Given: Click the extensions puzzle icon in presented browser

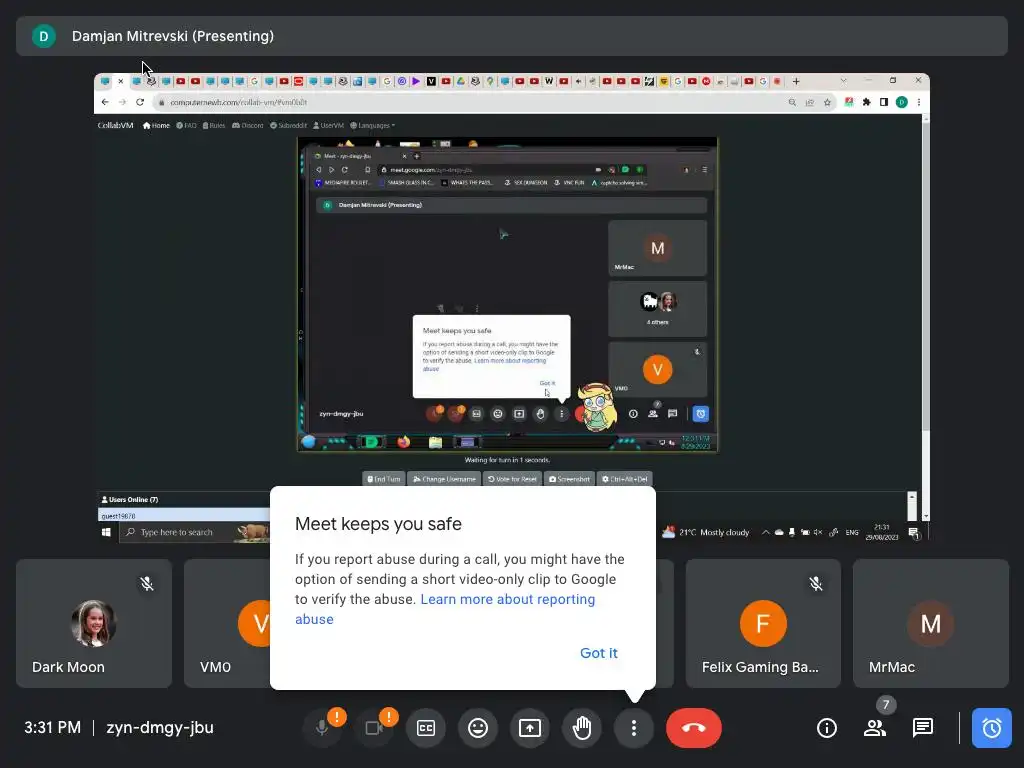Looking at the screenshot, I should tap(867, 103).
